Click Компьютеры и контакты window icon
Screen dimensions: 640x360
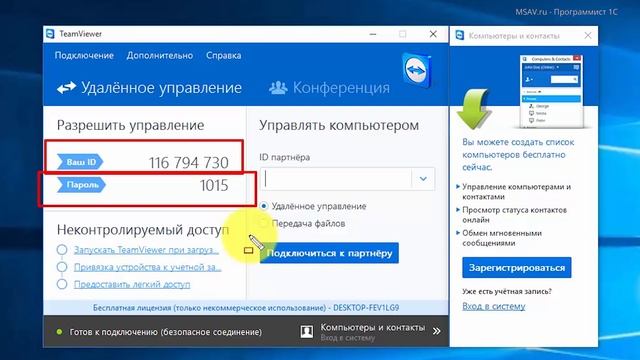click(460, 36)
